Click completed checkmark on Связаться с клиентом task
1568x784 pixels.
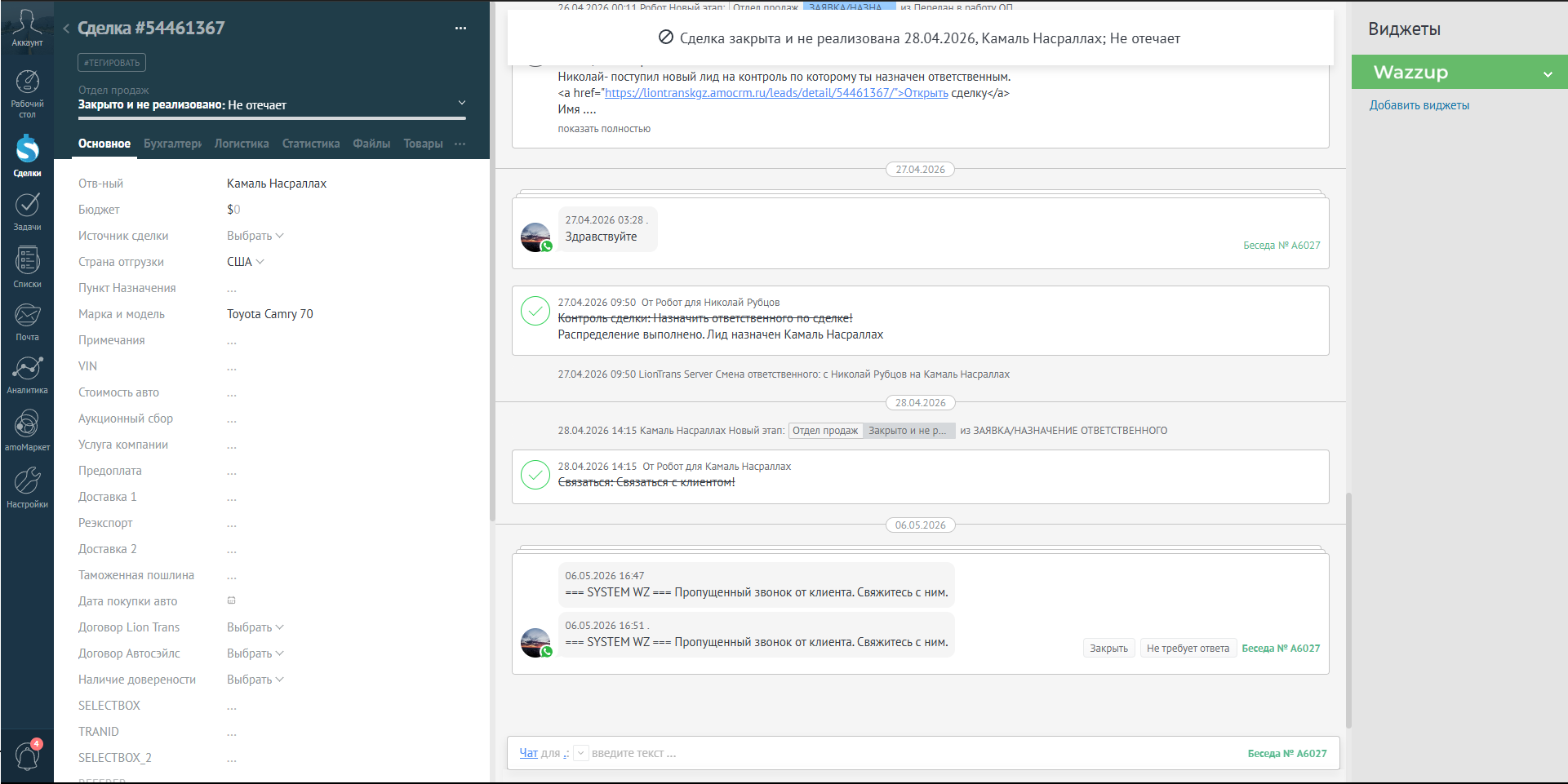[535, 475]
